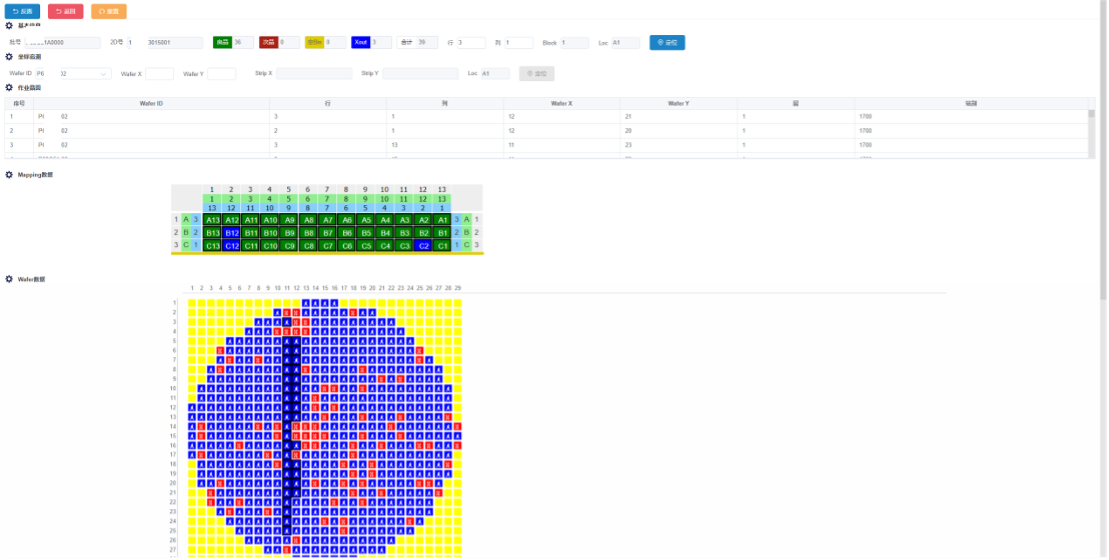Click the 序号 column header
The image size is (1109, 560).
point(19,104)
